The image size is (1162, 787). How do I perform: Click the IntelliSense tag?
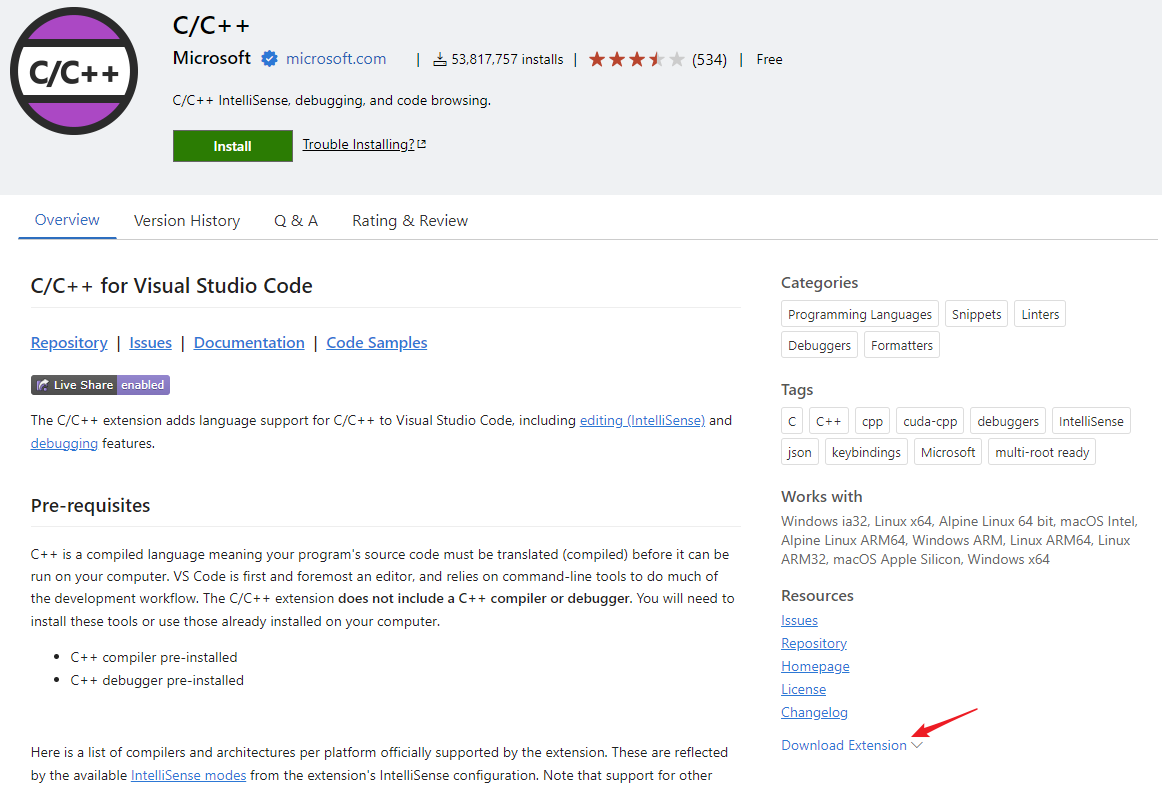(x=1091, y=421)
